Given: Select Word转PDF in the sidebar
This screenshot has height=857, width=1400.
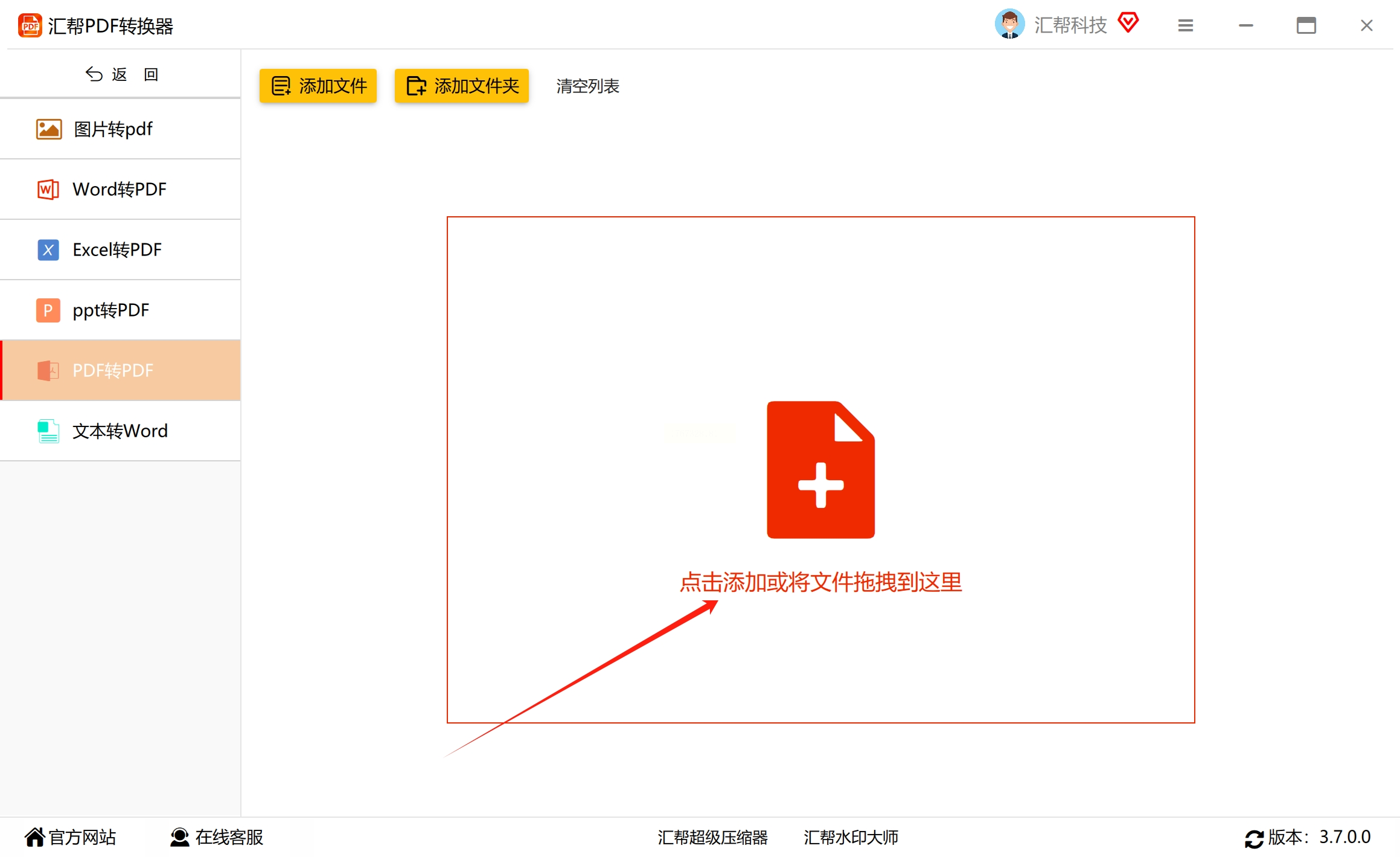Looking at the screenshot, I should point(120,190).
